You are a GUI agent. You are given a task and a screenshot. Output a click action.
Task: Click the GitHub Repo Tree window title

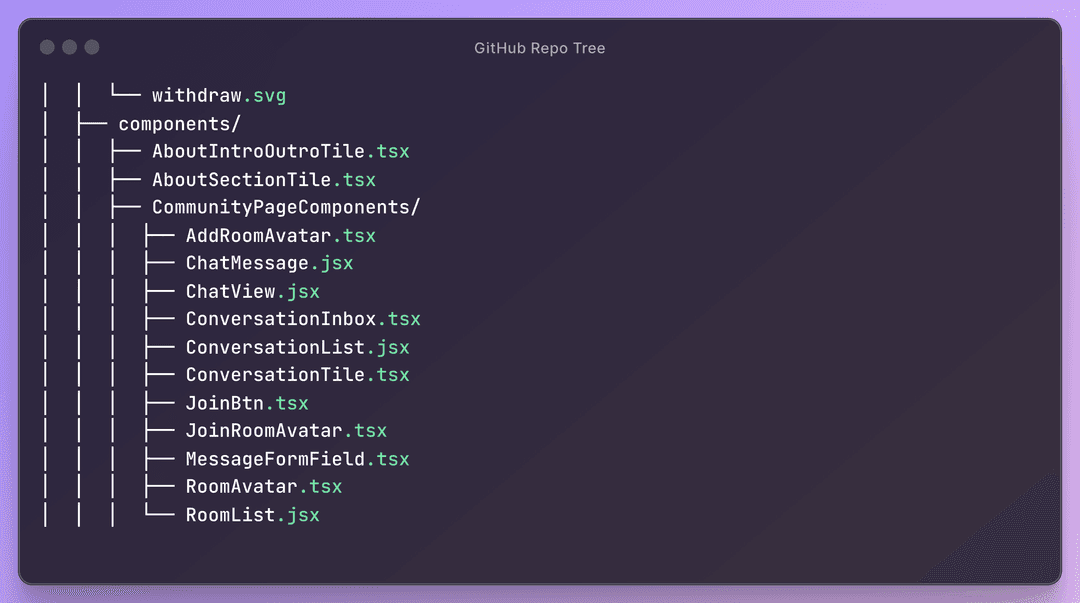tap(539, 48)
